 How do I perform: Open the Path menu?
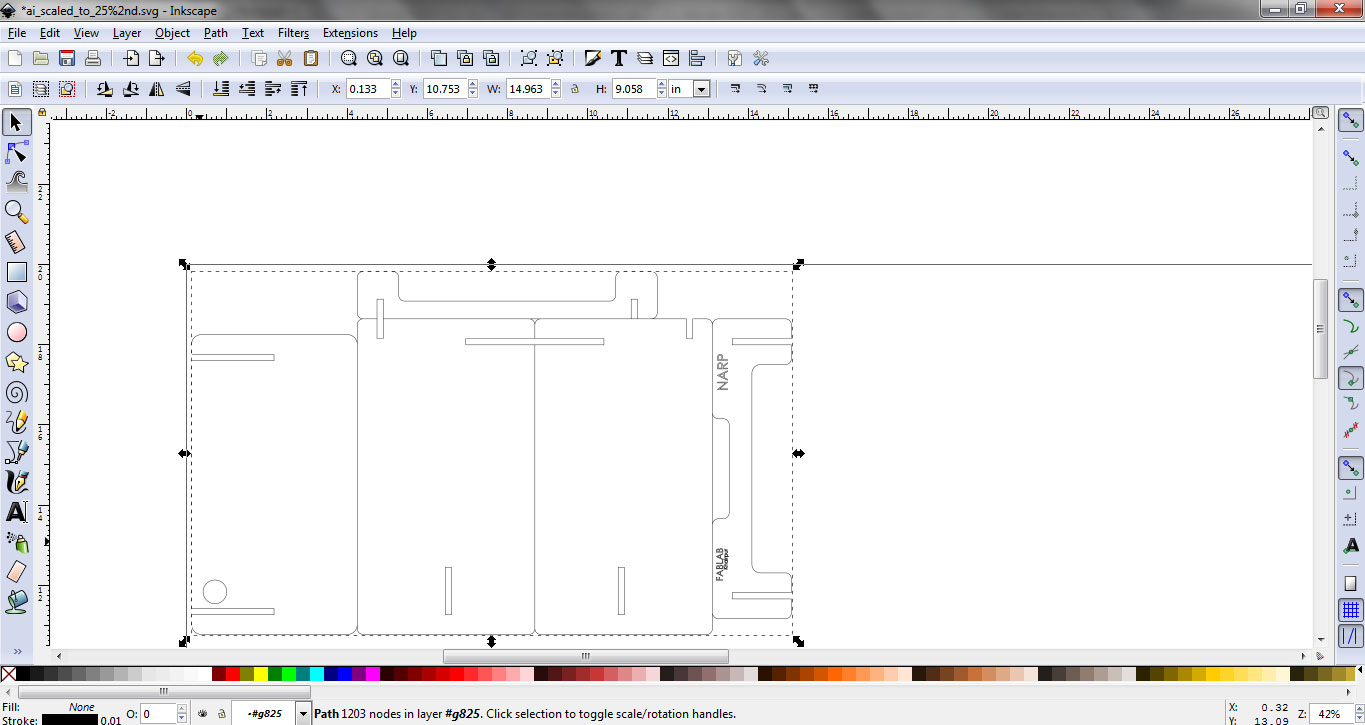(216, 33)
